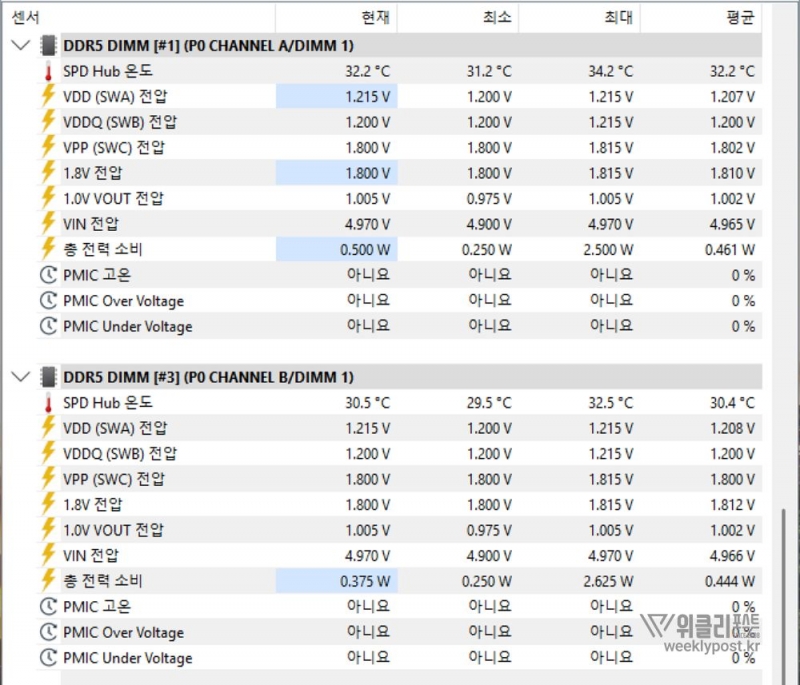Select the DIMM #1 VDDQ (SWB) 전압 row label
Image resolution: width=800 pixels, height=685 pixels.
tap(113, 122)
